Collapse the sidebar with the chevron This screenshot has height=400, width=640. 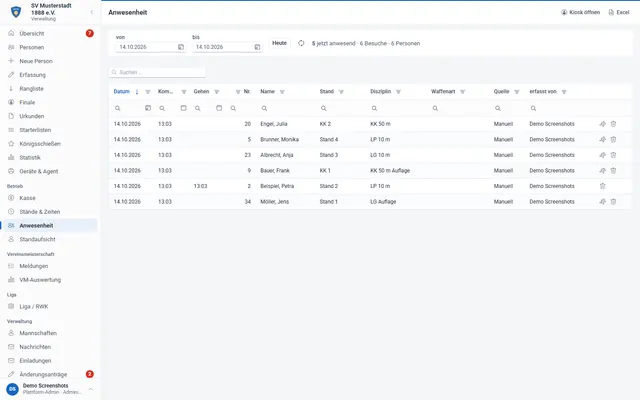[92, 12]
